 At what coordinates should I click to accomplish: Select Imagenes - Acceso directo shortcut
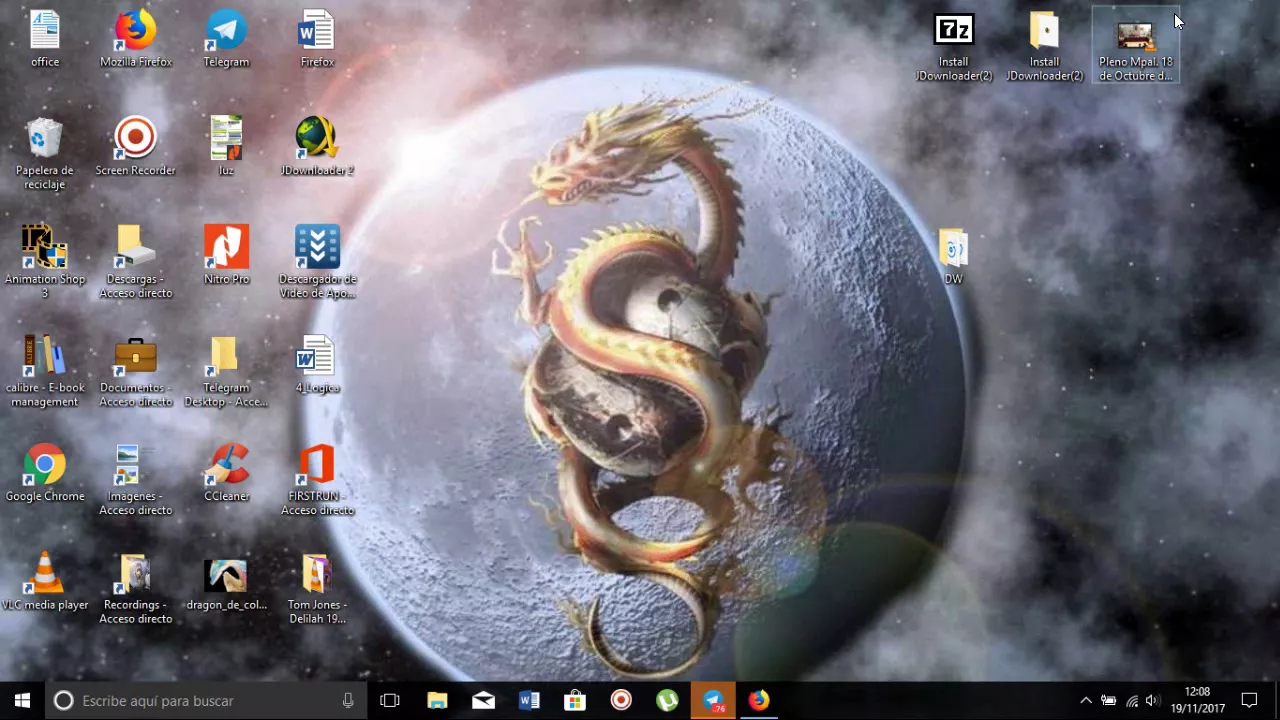point(136,480)
